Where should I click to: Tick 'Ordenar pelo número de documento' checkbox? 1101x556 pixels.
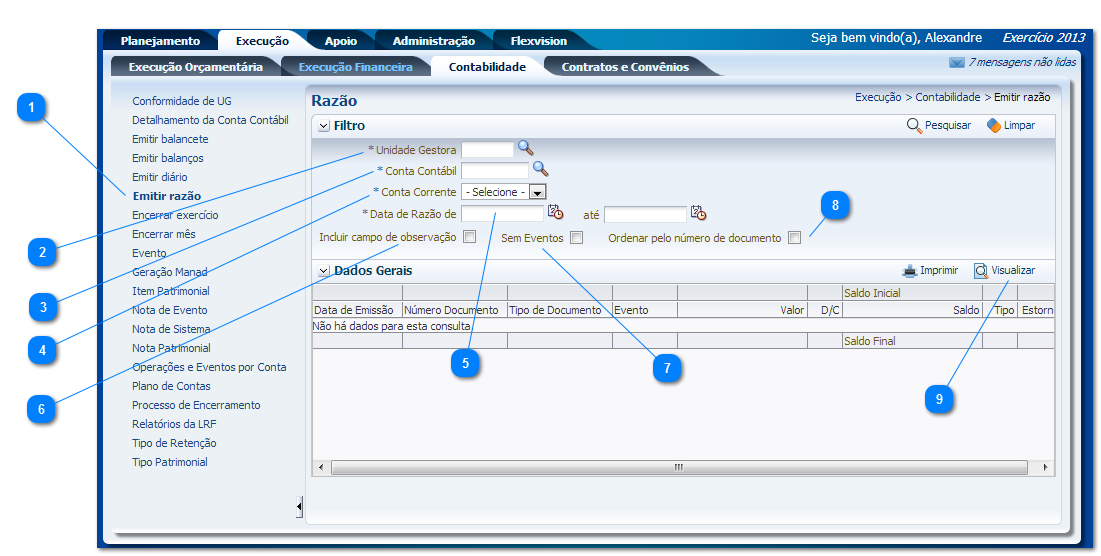794,238
